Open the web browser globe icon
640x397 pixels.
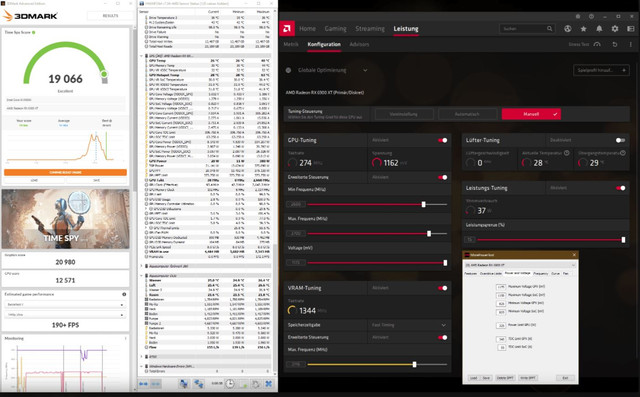568,29
